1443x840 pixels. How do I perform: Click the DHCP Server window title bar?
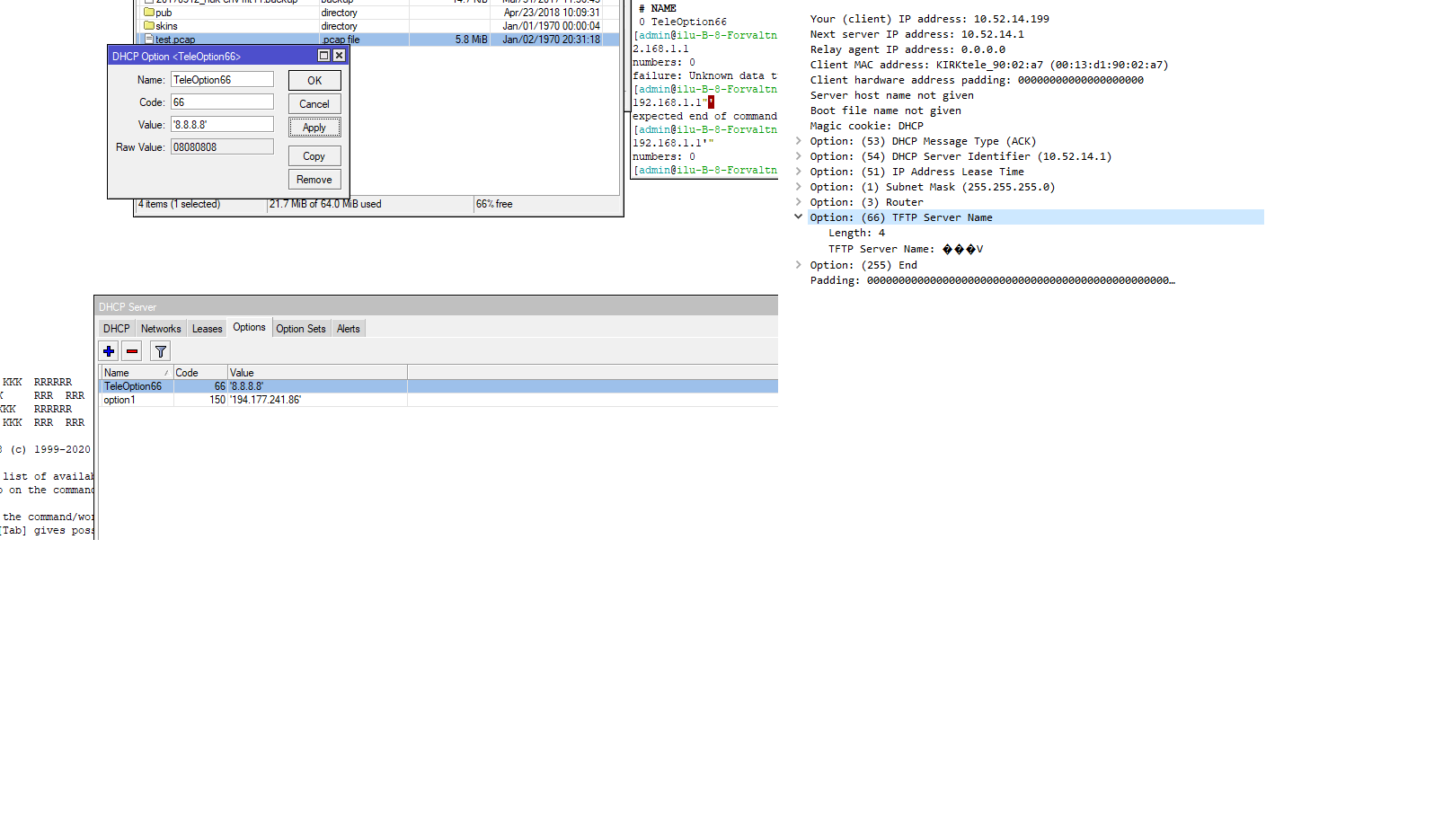click(x=437, y=306)
